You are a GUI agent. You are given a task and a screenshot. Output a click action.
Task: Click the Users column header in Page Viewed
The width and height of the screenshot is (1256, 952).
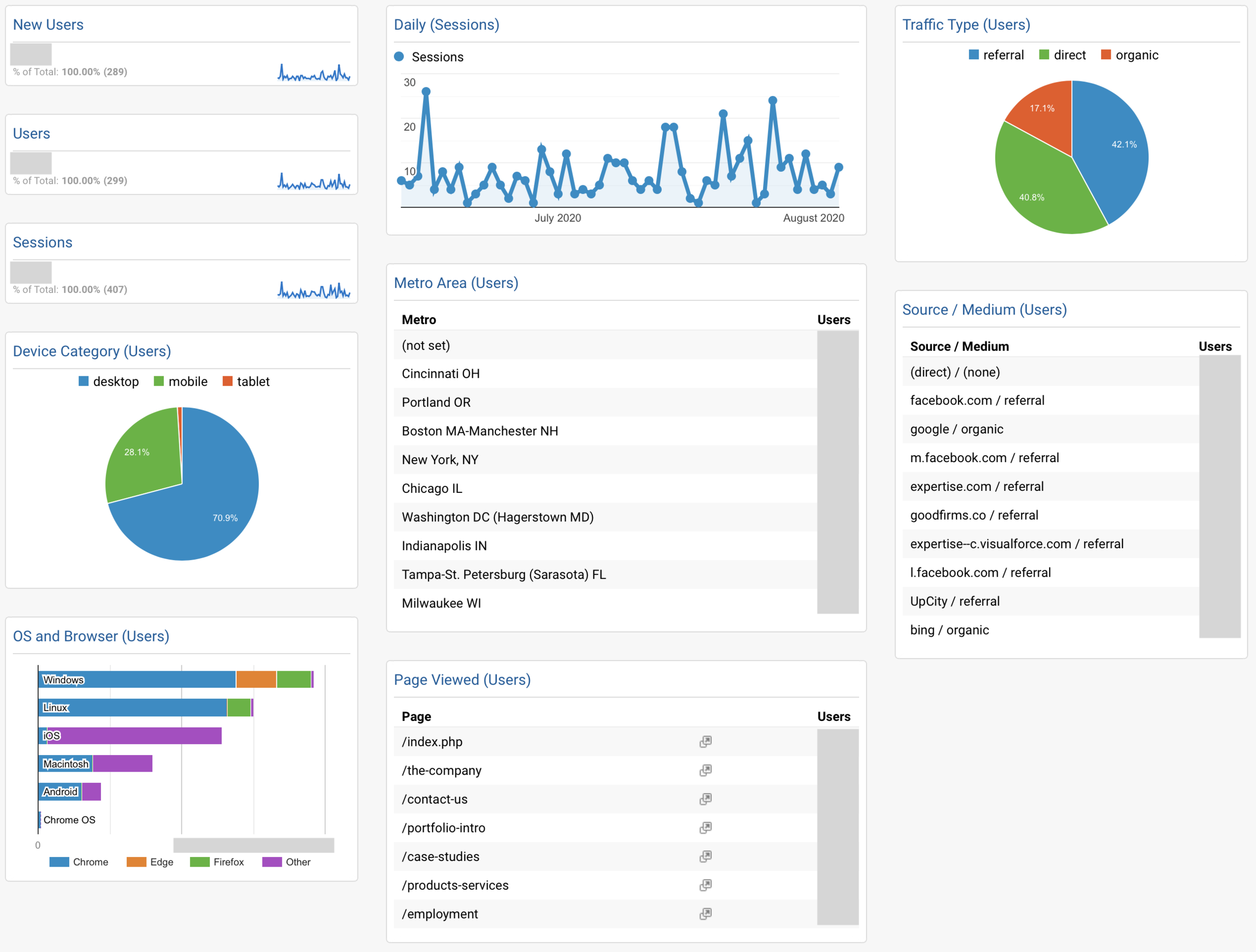pyautogui.click(x=833, y=716)
